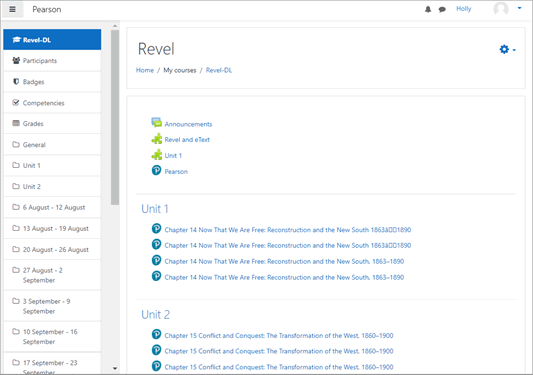Viewport: 533px width, 375px height.
Task: Open 3 September - 9 September section
Action: click(x=52, y=306)
